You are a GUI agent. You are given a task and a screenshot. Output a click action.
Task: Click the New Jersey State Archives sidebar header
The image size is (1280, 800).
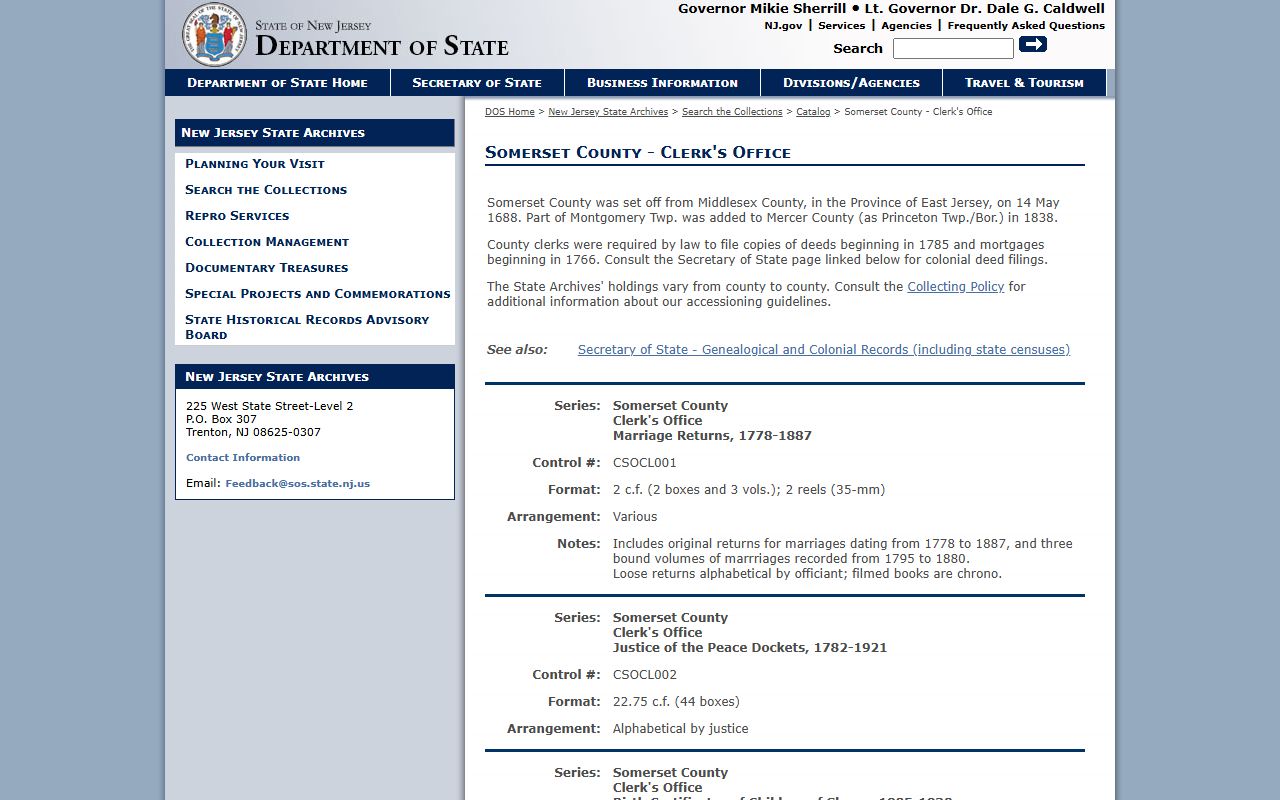pyautogui.click(x=315, y=133)
